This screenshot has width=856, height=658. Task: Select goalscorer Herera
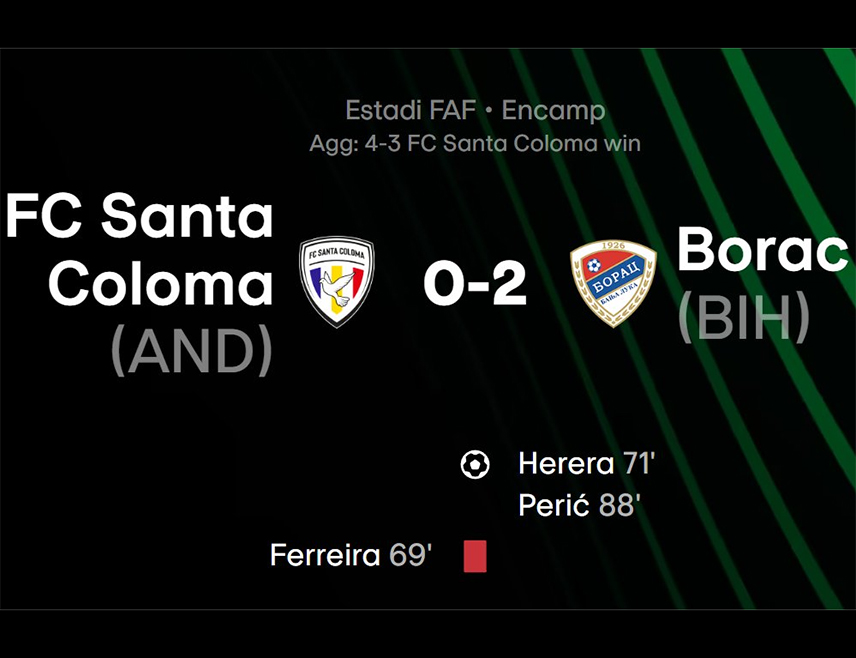click(x=566, y=464)
